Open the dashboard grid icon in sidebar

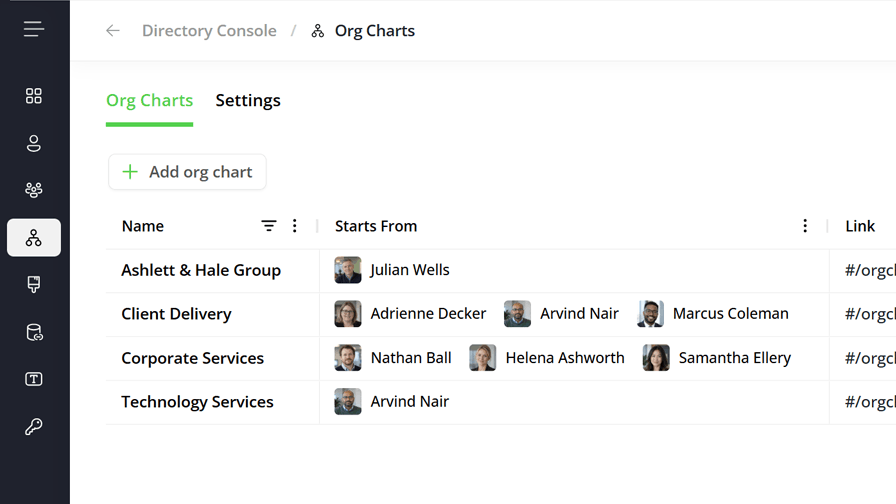[x=34, y=96]
